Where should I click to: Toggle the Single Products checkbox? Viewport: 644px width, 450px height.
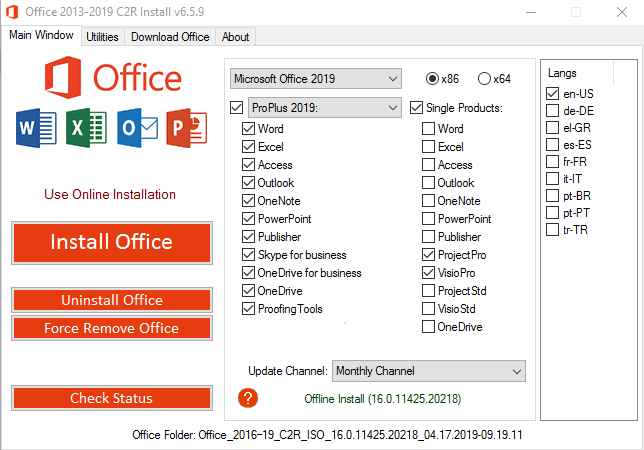(417, 107)
